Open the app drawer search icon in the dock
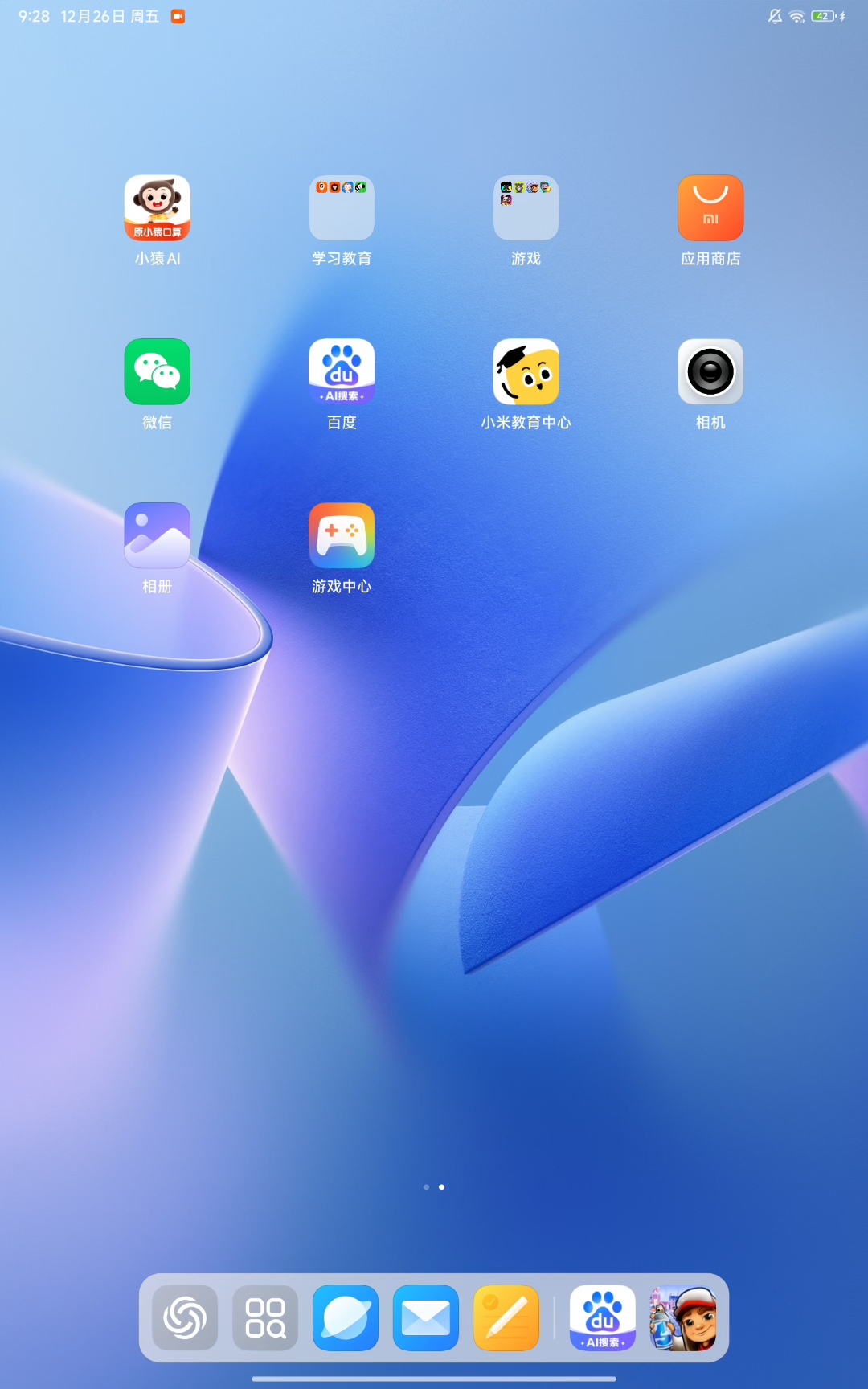Screen dimensions: 868x1389 pyautogui.click(x=265, y=1317)
